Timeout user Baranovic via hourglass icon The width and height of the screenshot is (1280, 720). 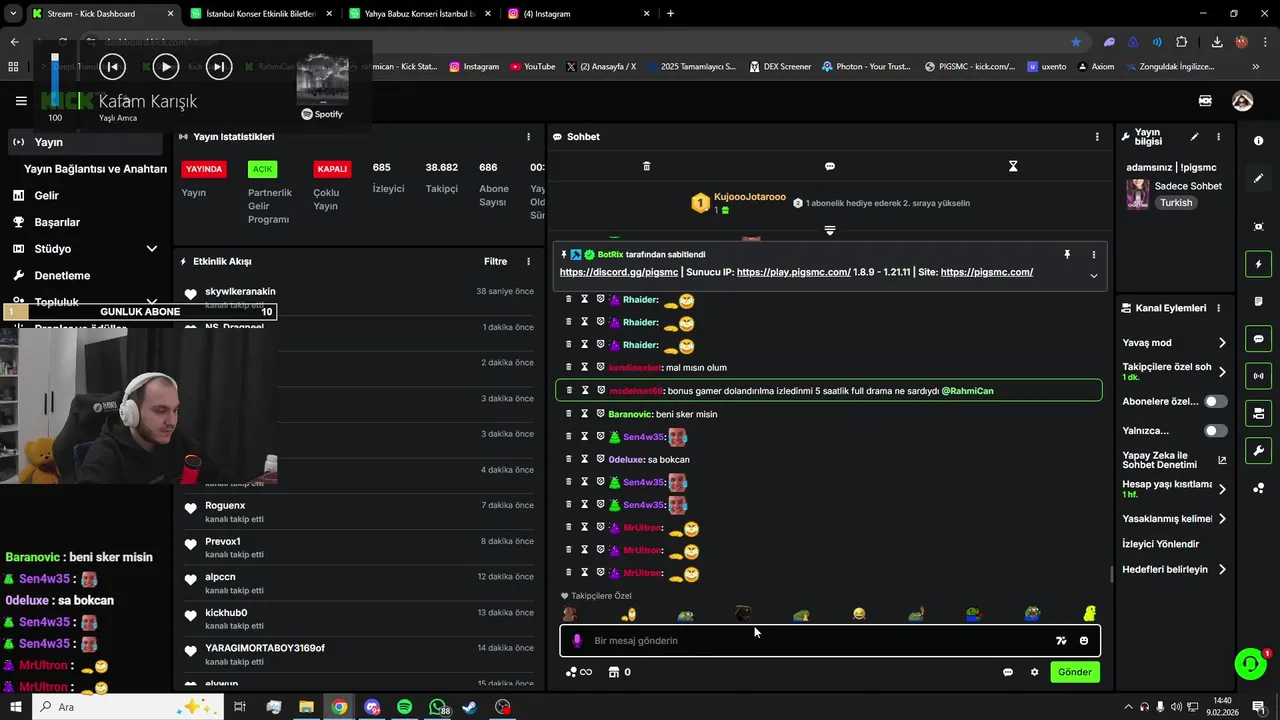click(x=585, y=414)
